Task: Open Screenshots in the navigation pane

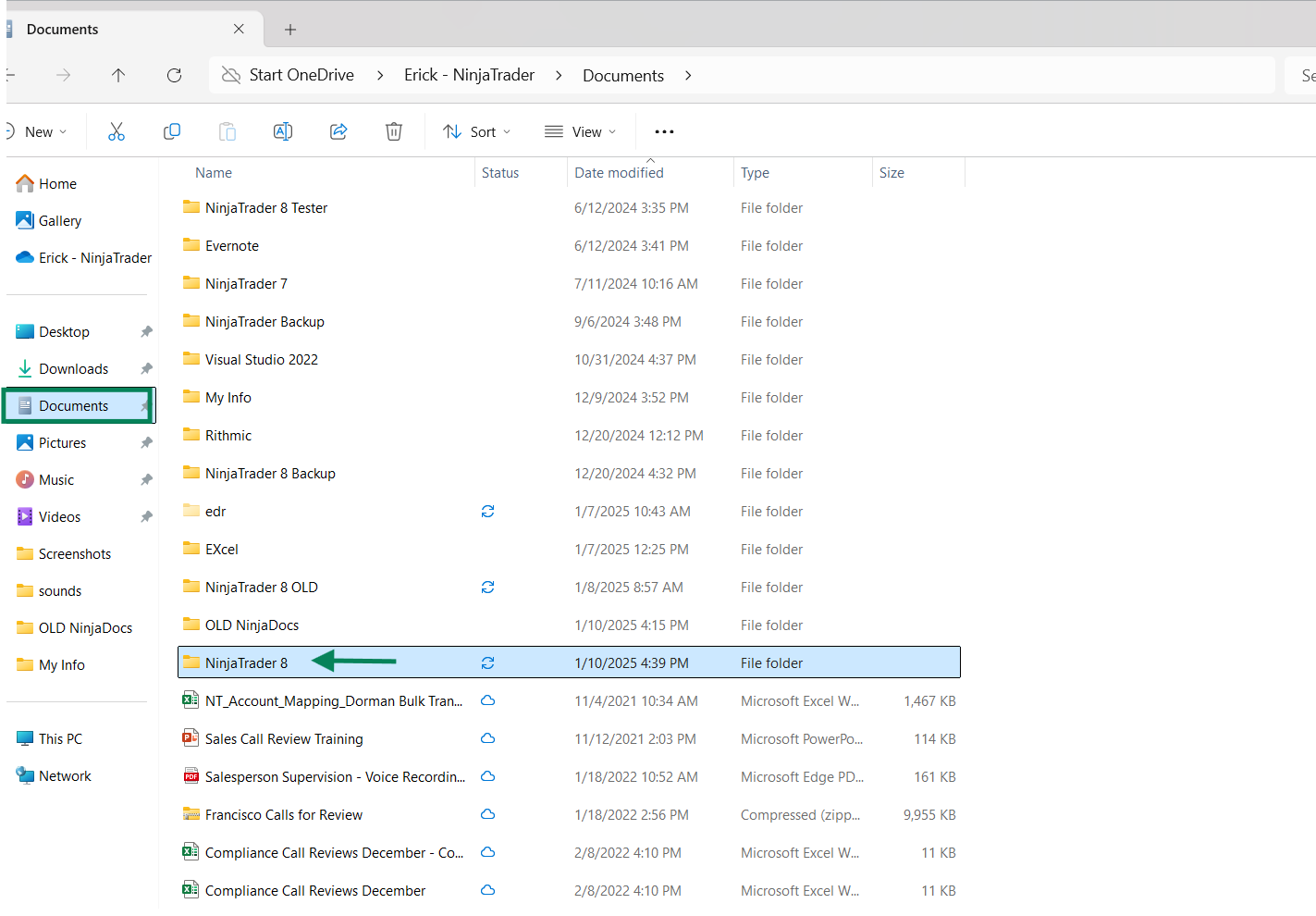Action: 74,554
